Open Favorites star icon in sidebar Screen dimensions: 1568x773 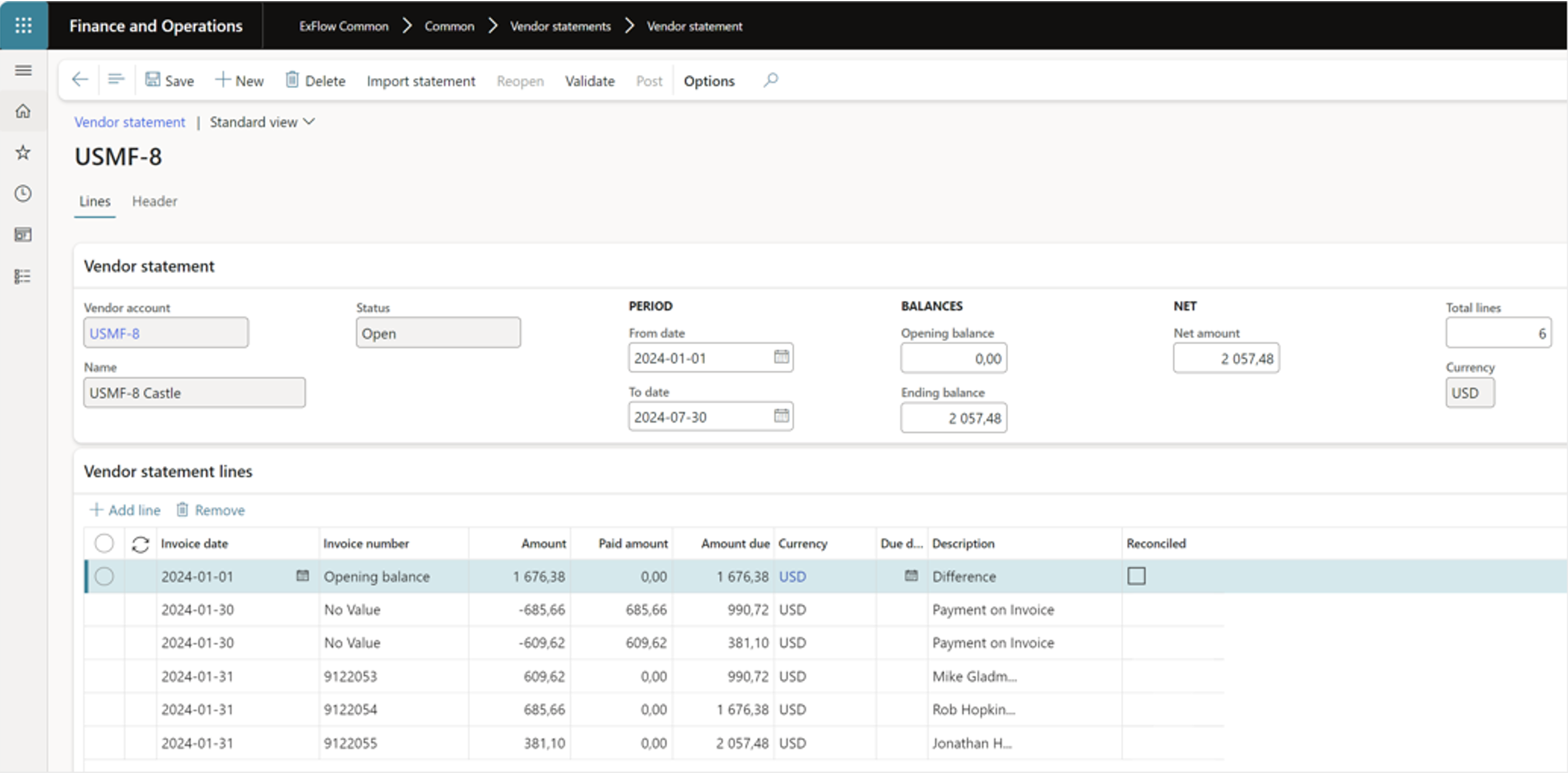(23, 152)
